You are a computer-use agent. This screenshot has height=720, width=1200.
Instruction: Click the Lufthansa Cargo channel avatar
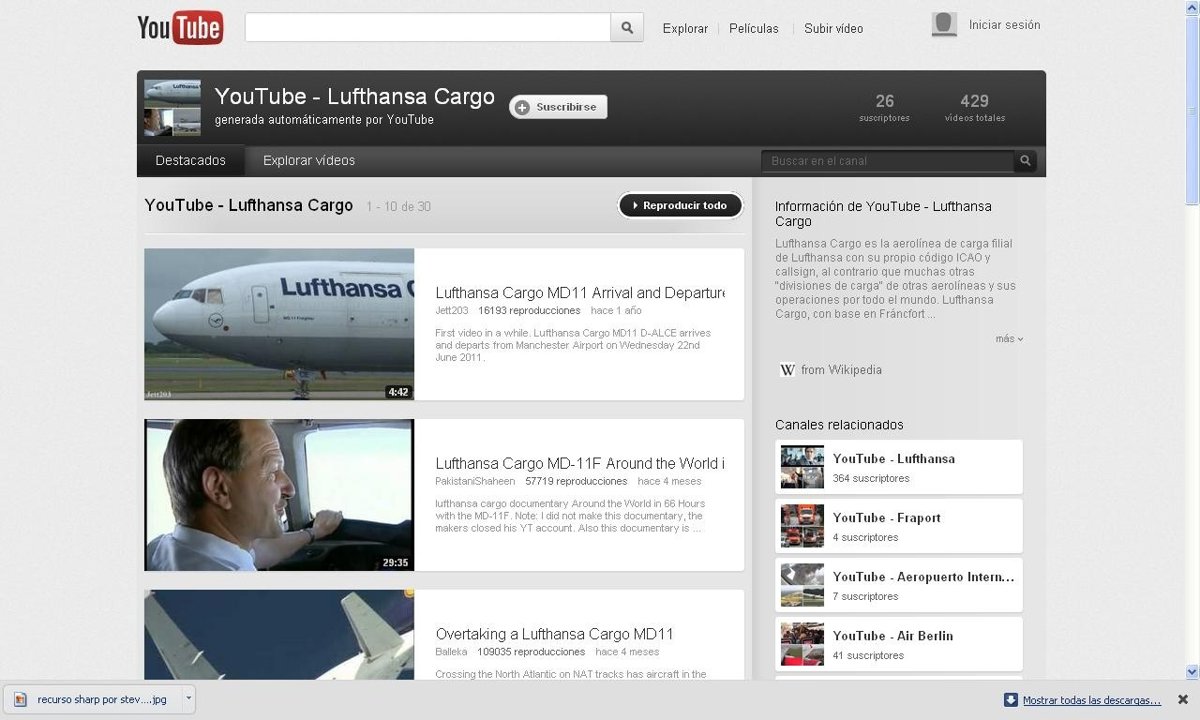coord(172,108)
